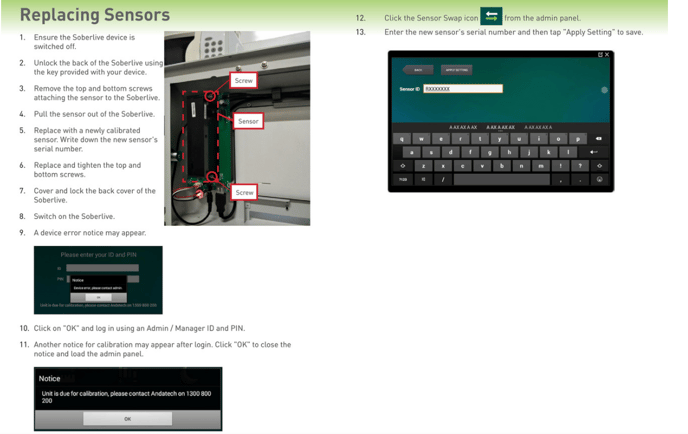The image size is (688, 434).
Task: Tap the b key
Action: (x=502, y=166)
